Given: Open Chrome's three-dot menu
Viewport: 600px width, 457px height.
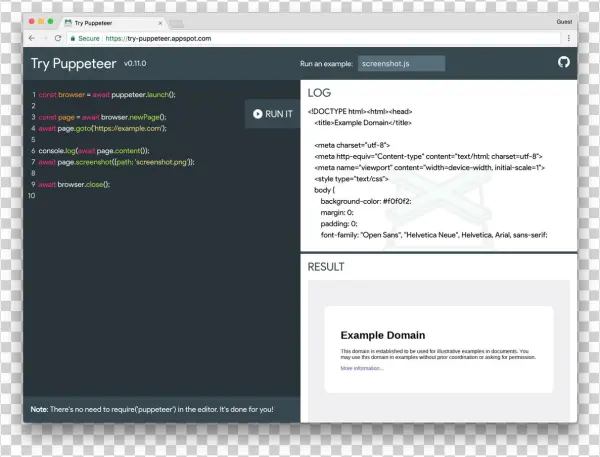Looking at the screenshot, I should pos(569,38).
